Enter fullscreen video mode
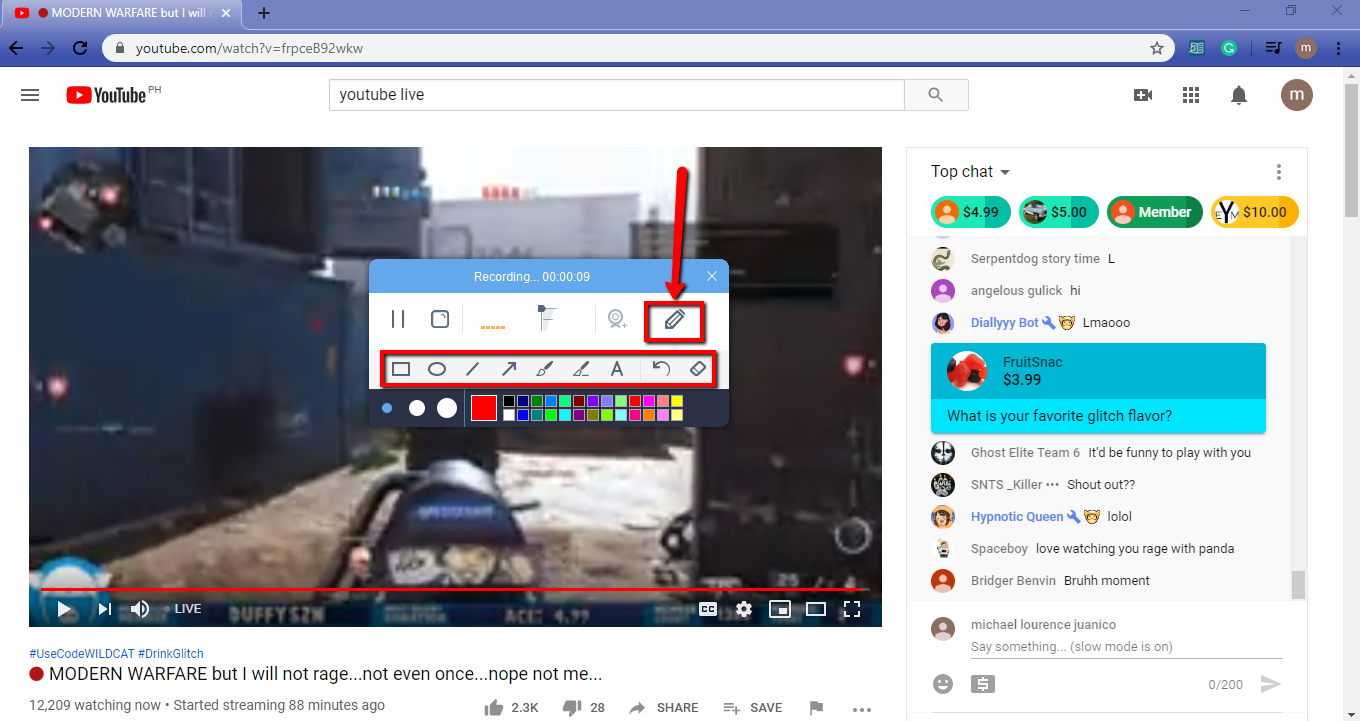 (x=852, y=608)
